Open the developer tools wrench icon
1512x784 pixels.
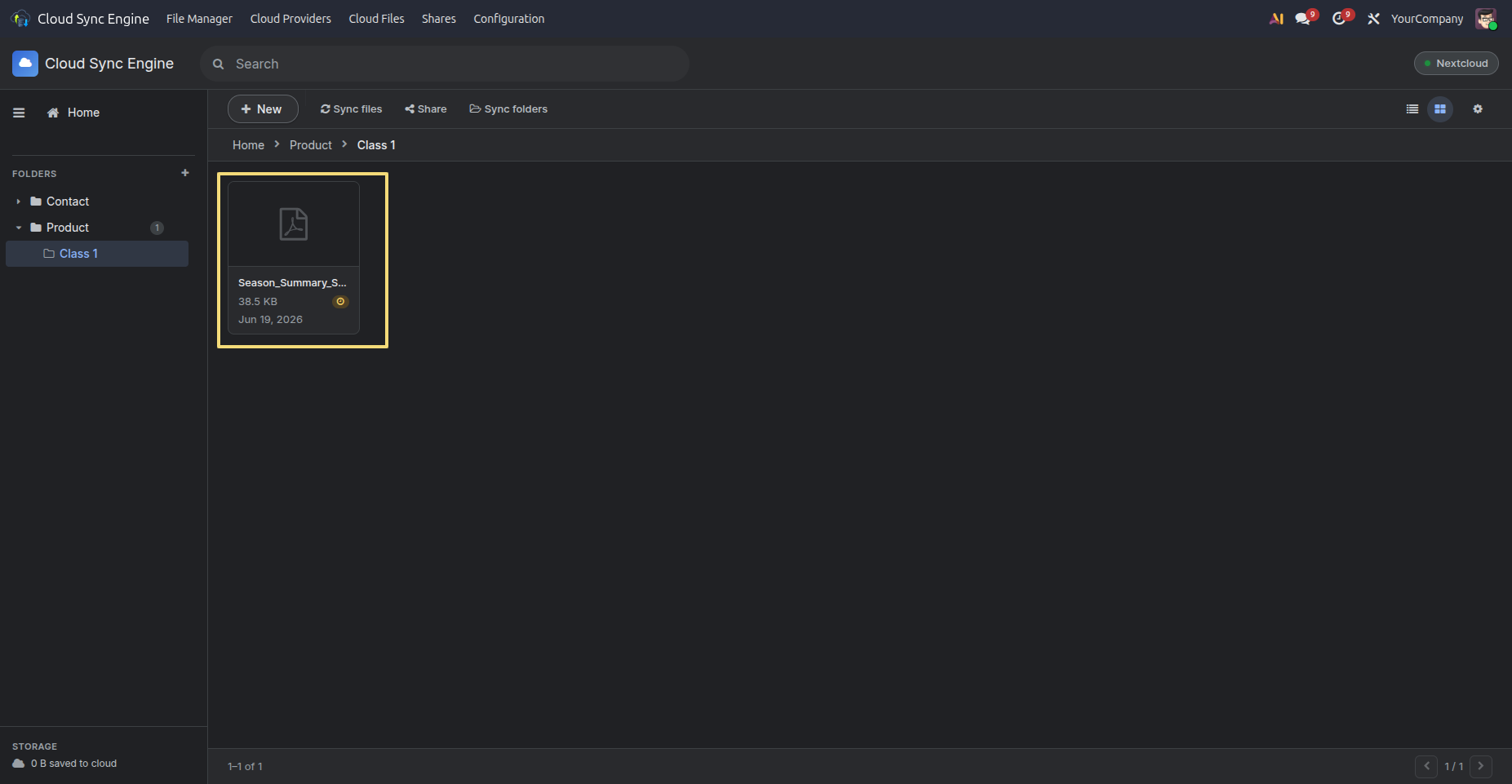[1373, 19]
